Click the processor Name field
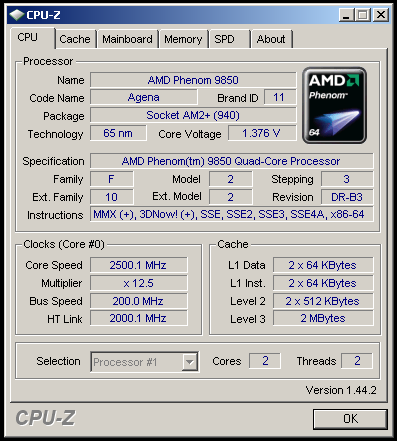397x441 pixels. click(x=193, y=80)
